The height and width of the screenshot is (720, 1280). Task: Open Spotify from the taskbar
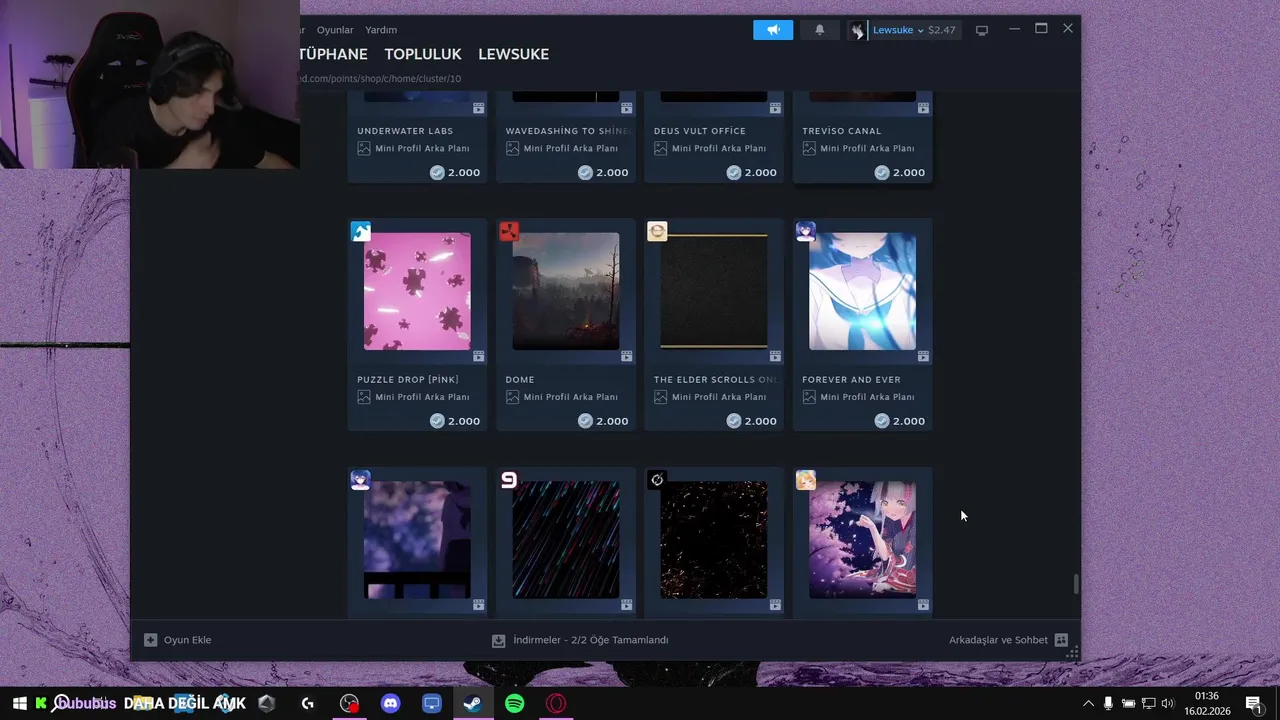(514, 704)
